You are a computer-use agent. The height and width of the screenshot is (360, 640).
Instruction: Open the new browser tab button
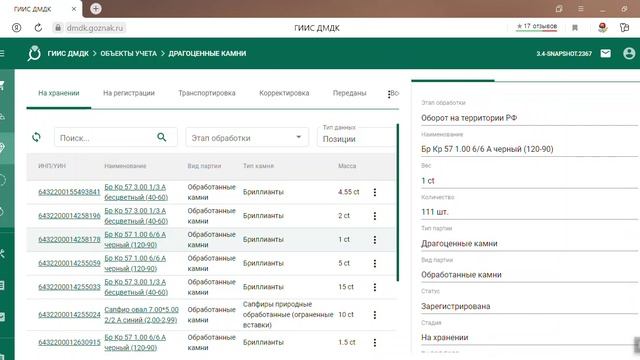[x=96, y=9]
